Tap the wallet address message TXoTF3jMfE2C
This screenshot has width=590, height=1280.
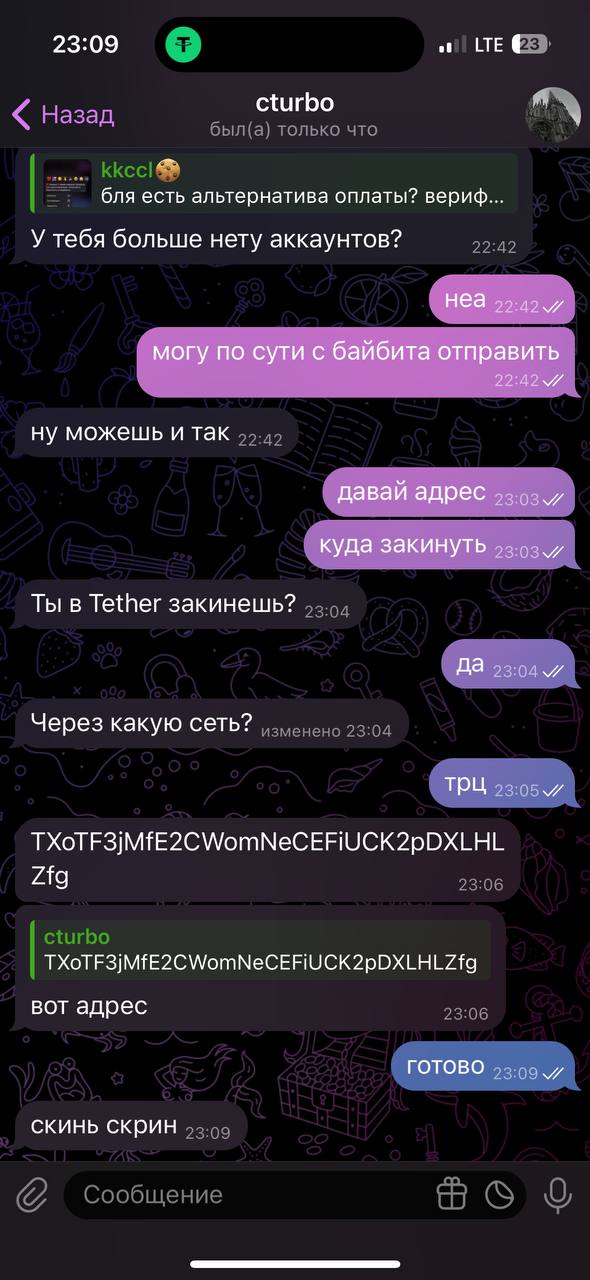pyautogui.click(x=268, y=859)
